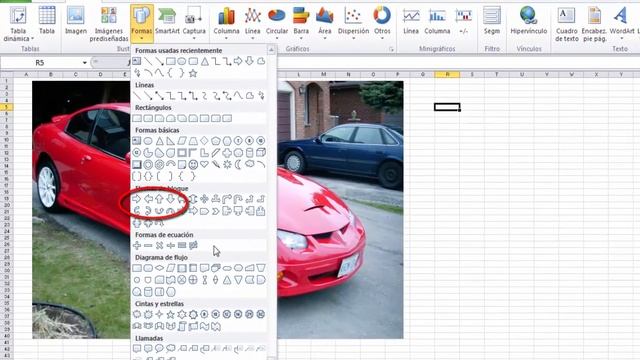The height and width of the screenshot is (360, 640).
Task: Click the shapes gallery scroll-up arrow
Action: (x=271, y=50)
